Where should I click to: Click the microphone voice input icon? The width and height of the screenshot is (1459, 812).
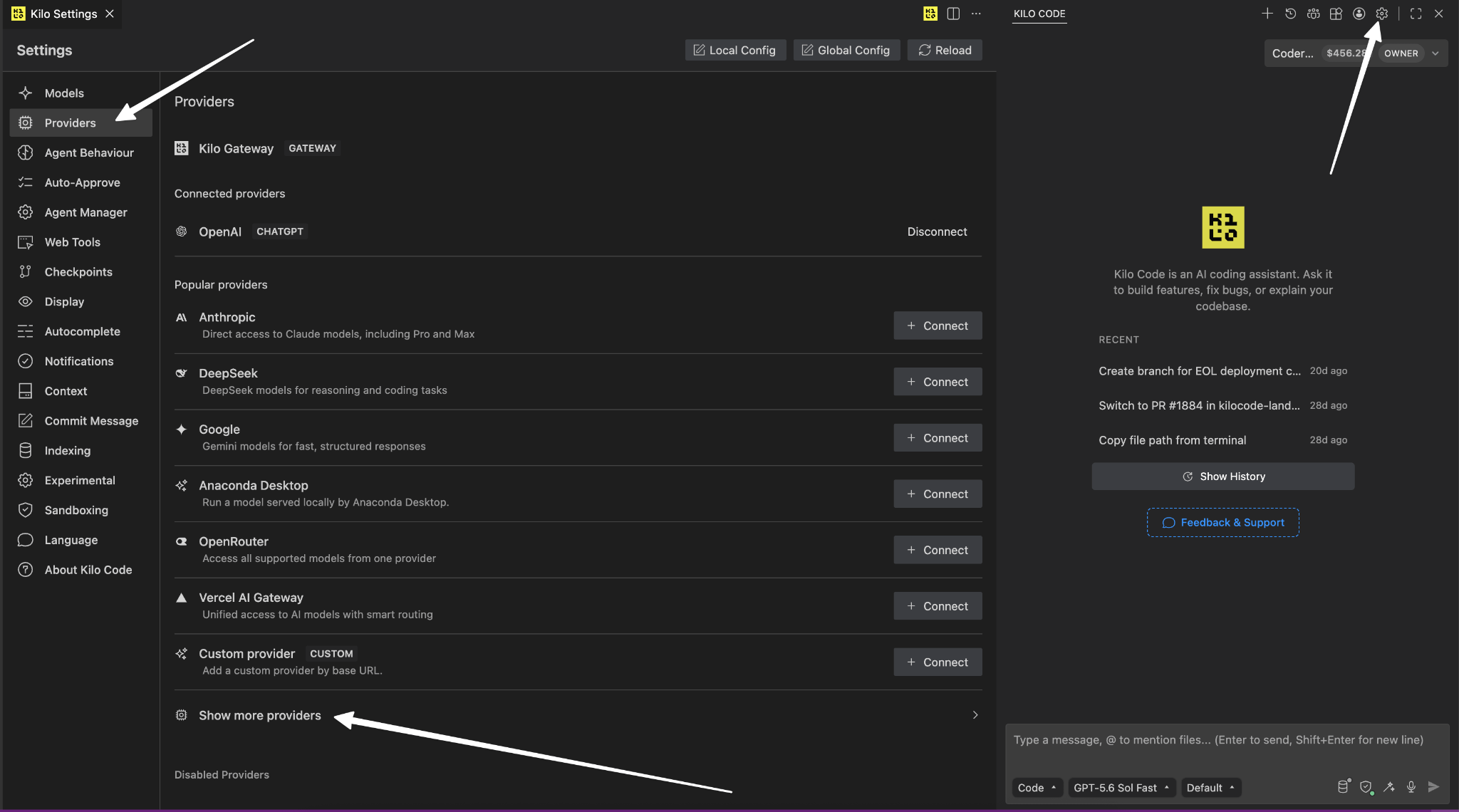[1411, 787]
